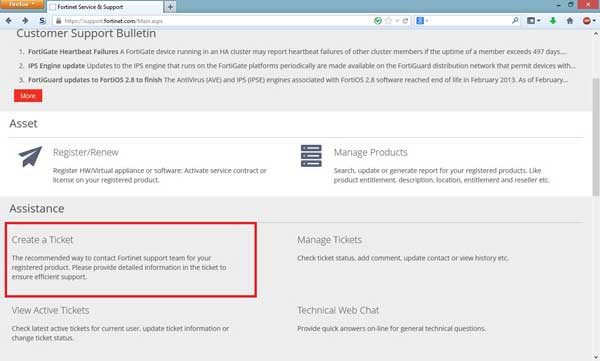The image size is (600, 361).
Task: Click the vertical scrollbar thumb
Action: 596,137
